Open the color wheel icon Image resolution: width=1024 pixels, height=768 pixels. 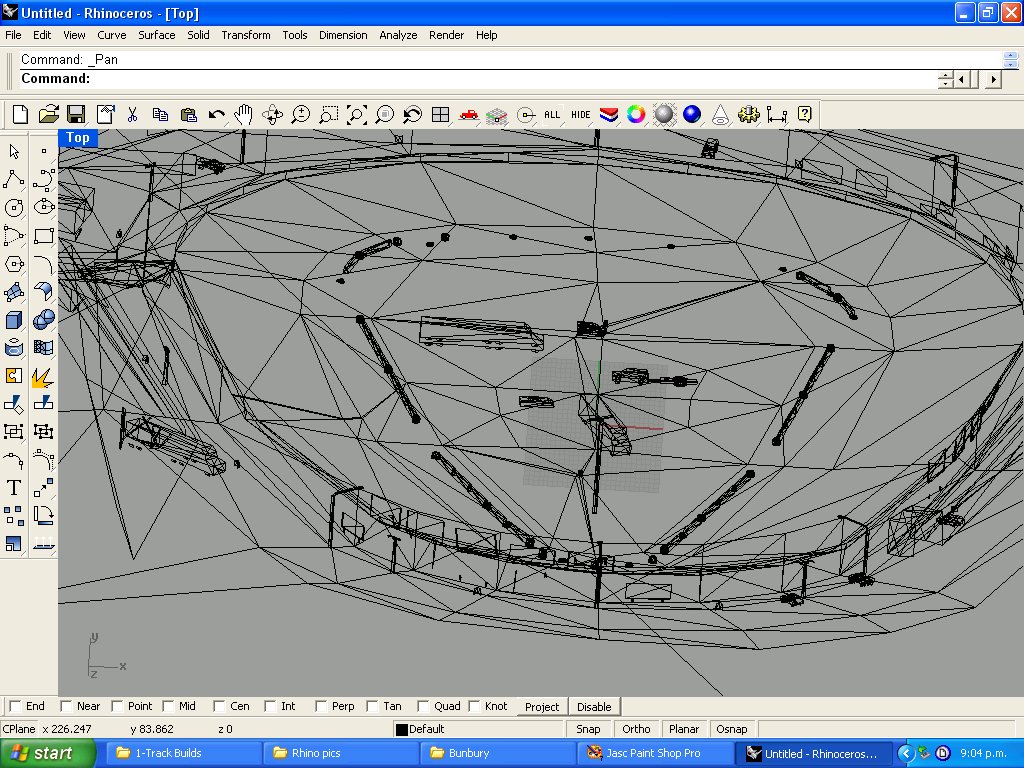[x=635, y=115]
